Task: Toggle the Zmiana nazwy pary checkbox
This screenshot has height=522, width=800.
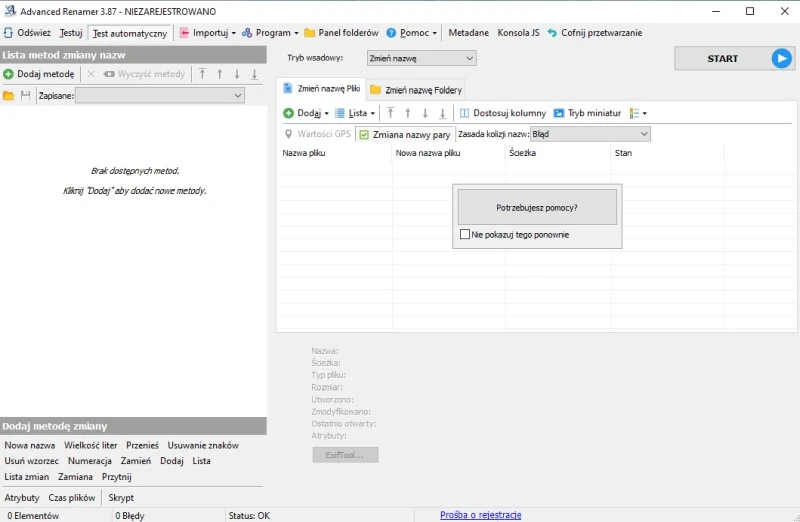Action: coord(364,134)
